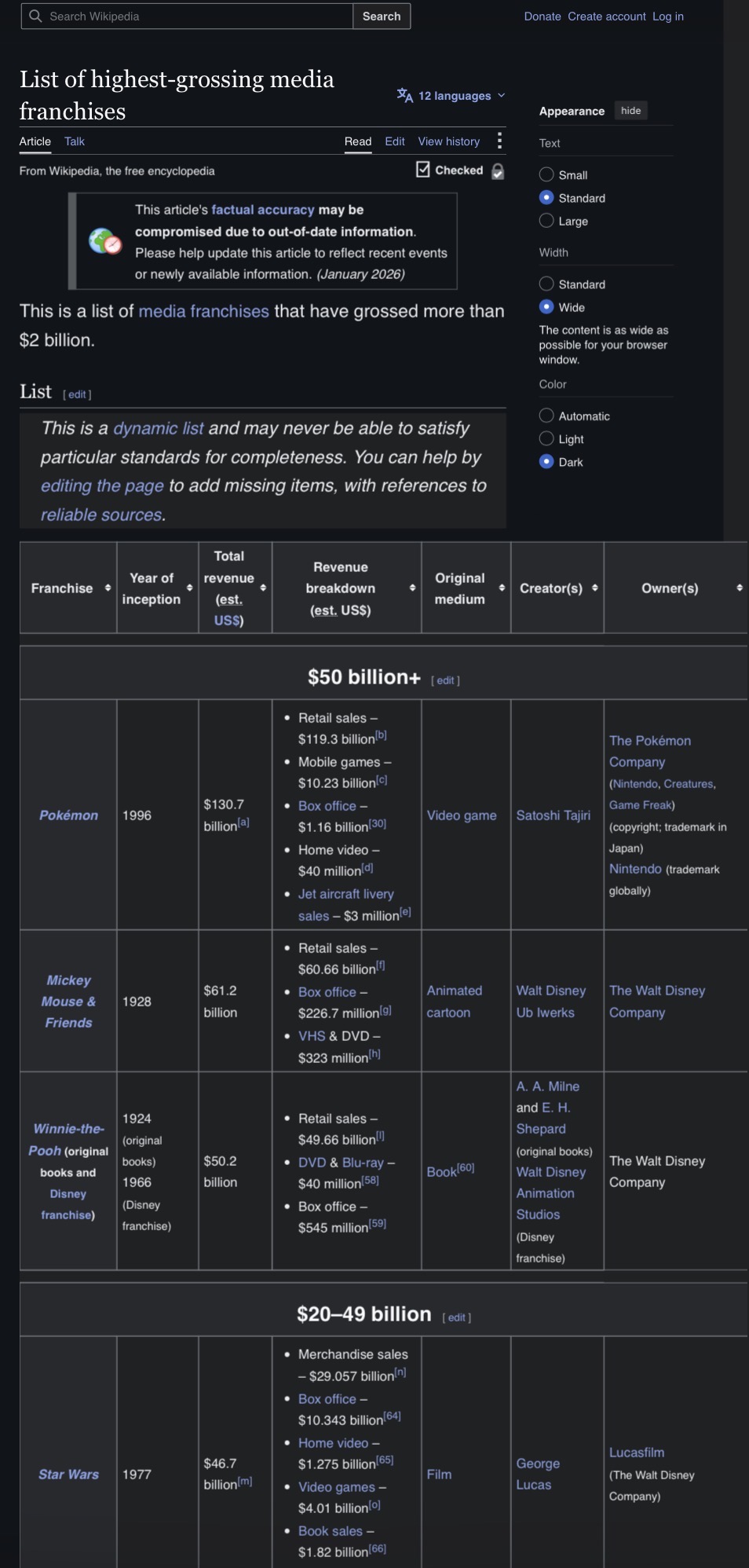Sort table by Year of inception
The image size is (749, 1568).
click(x=189, y=588)
